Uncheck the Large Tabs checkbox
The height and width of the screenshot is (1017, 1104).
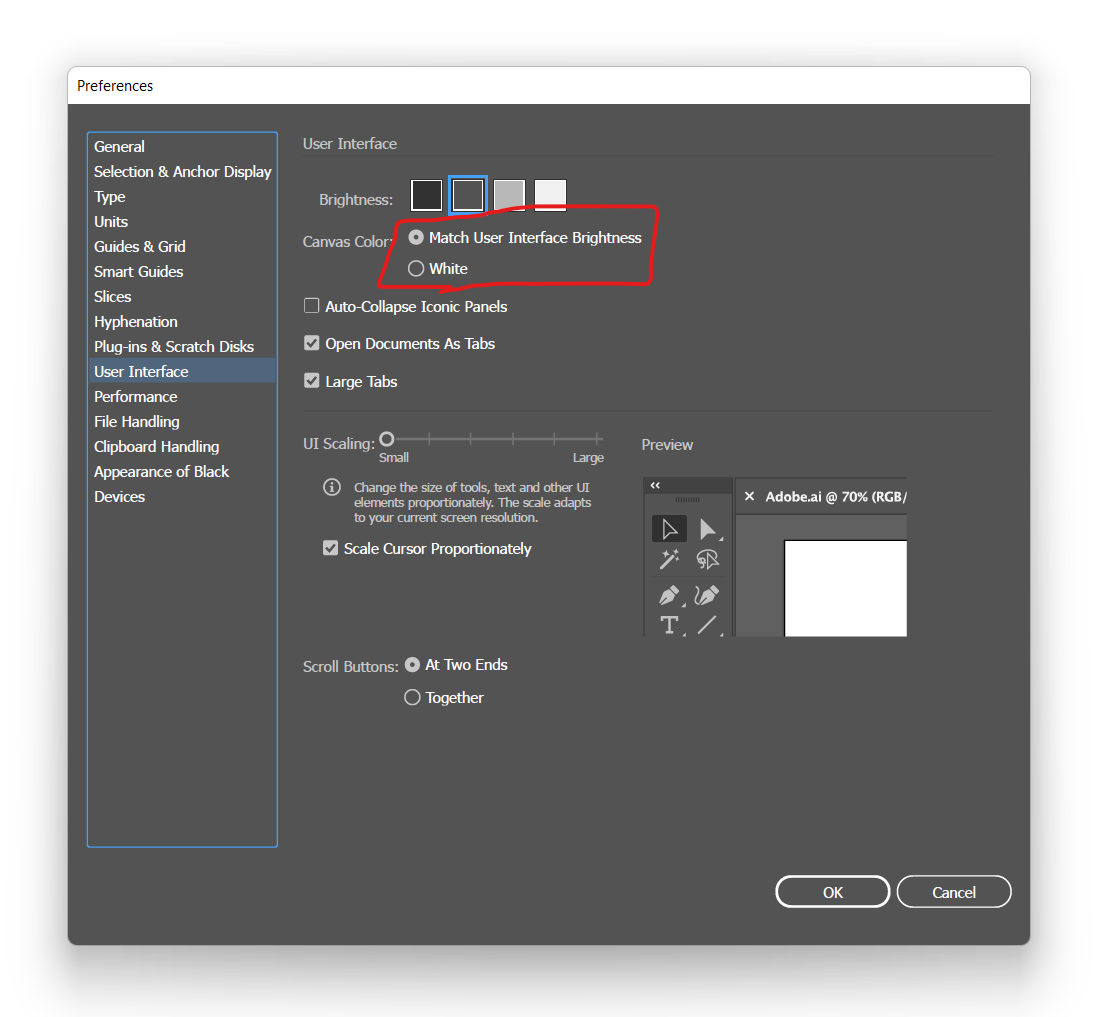click(311, 381)
